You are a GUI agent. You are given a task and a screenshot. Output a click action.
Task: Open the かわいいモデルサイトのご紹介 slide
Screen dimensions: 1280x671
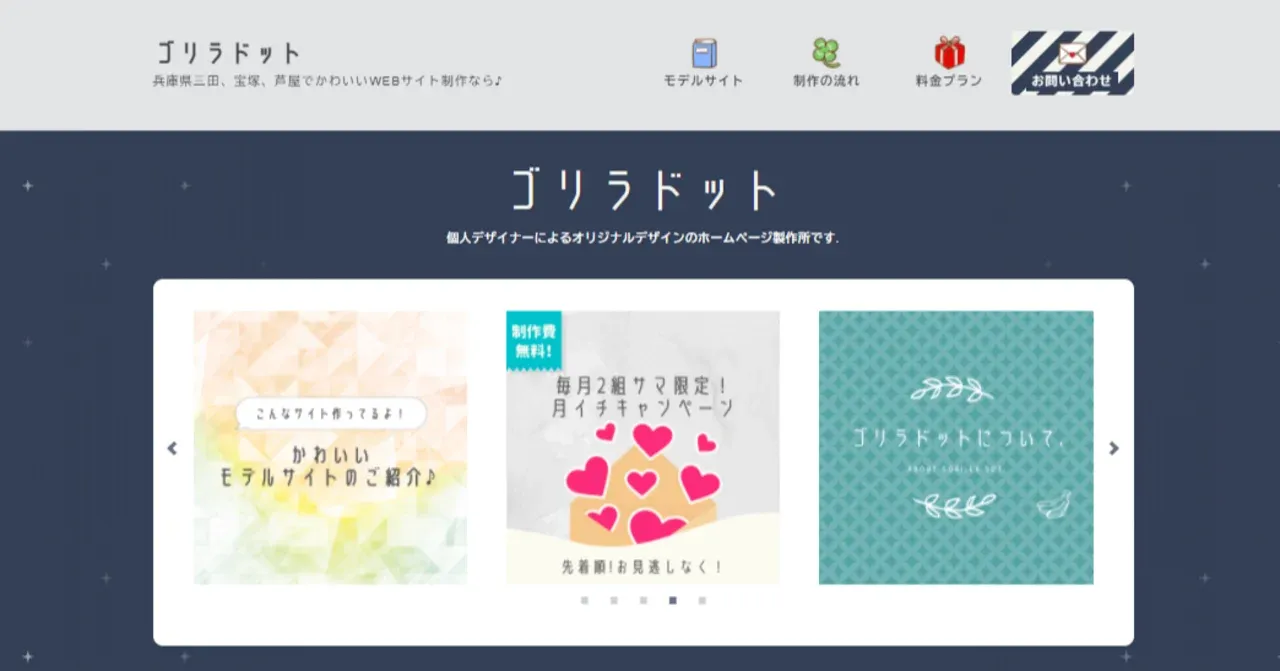tap(330, 447)
